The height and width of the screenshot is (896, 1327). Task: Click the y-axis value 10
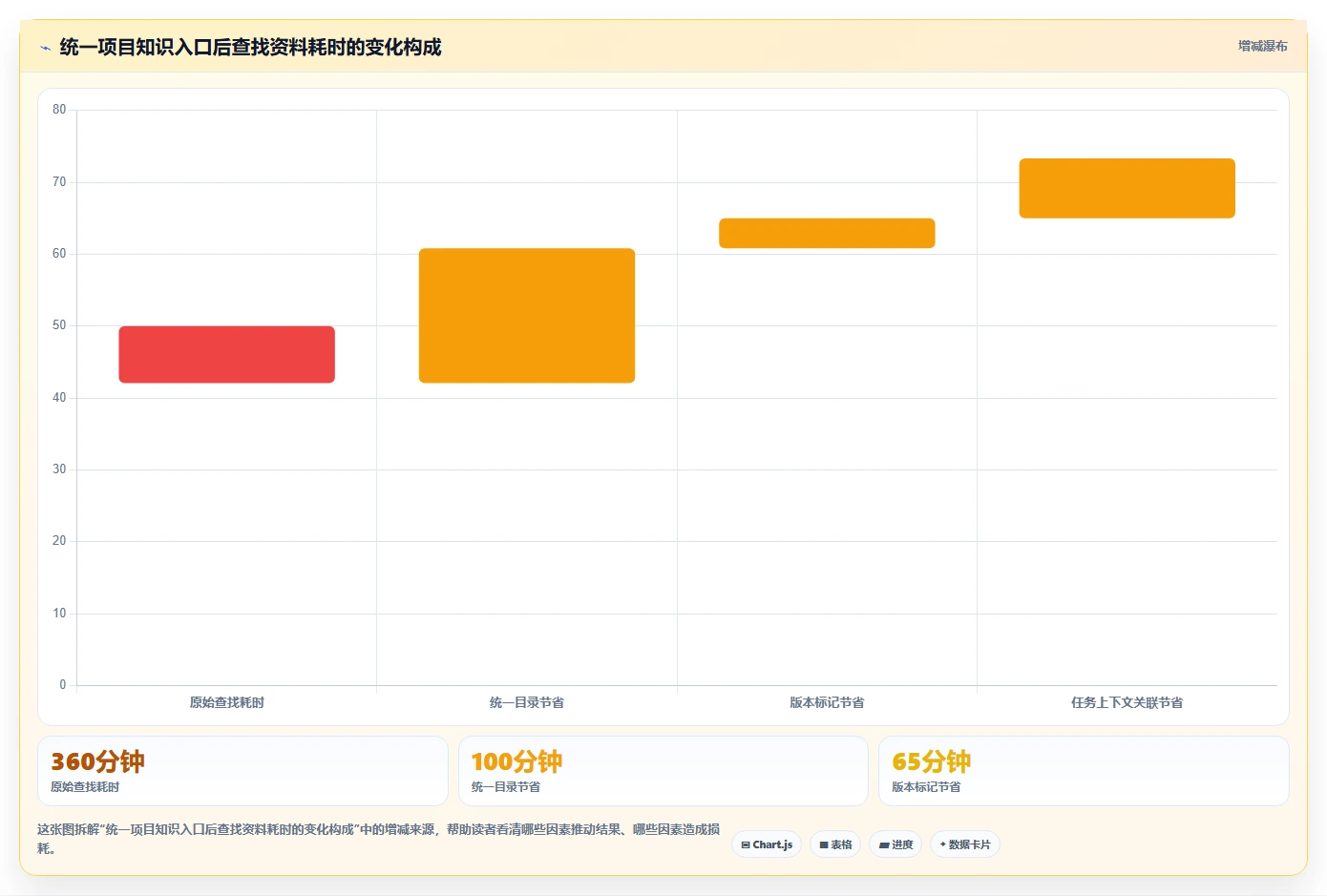pyautogui.click(x=59, y=614)
